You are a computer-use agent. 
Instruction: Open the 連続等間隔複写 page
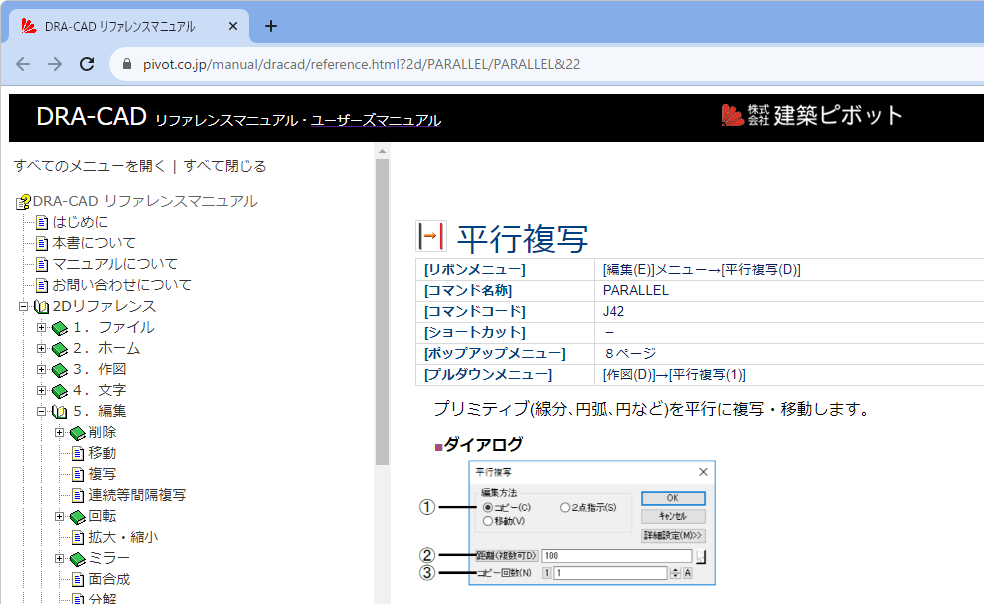[x=137, y=495]
